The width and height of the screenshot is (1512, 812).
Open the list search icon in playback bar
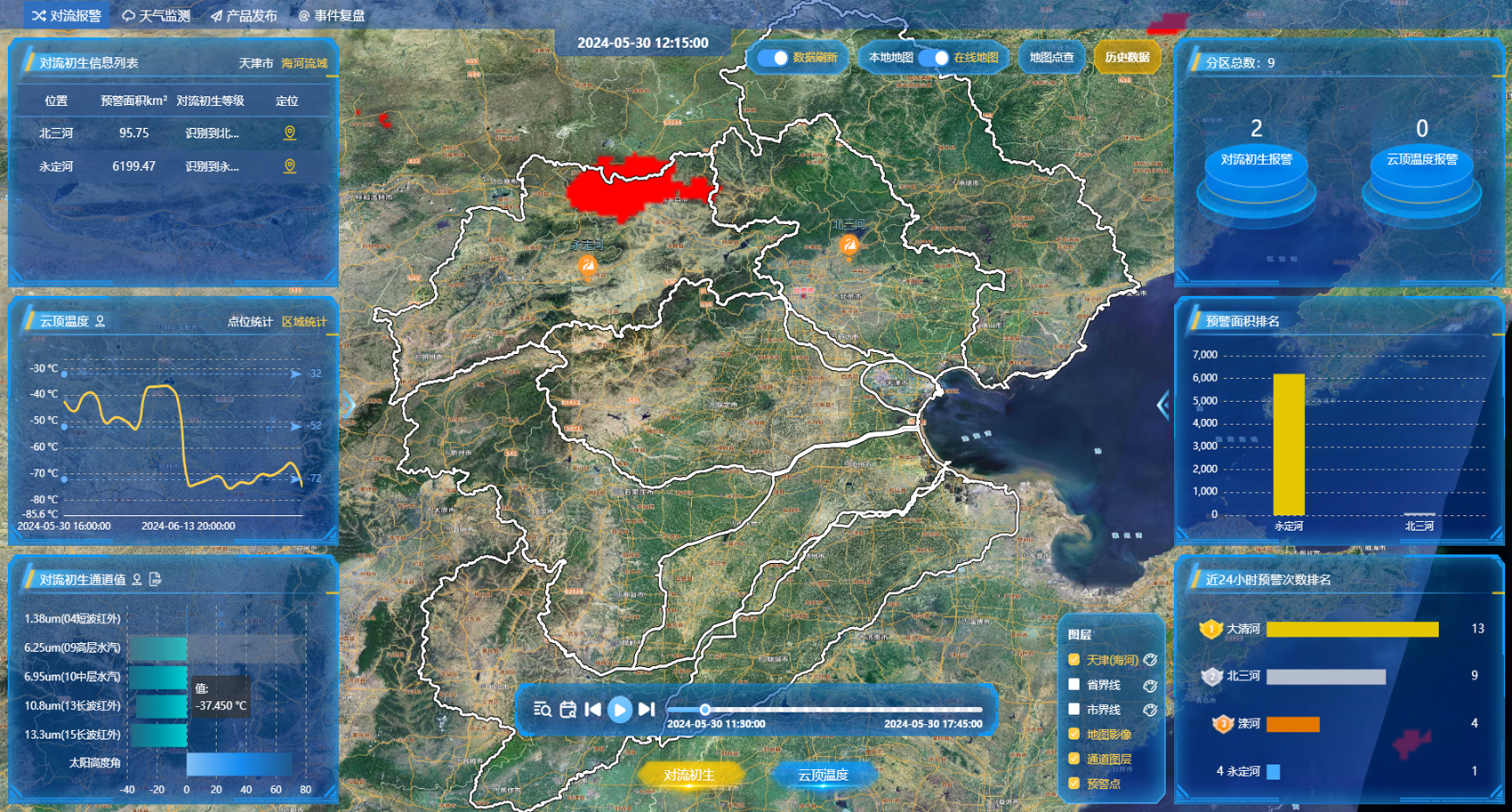(x=542, y=709)
